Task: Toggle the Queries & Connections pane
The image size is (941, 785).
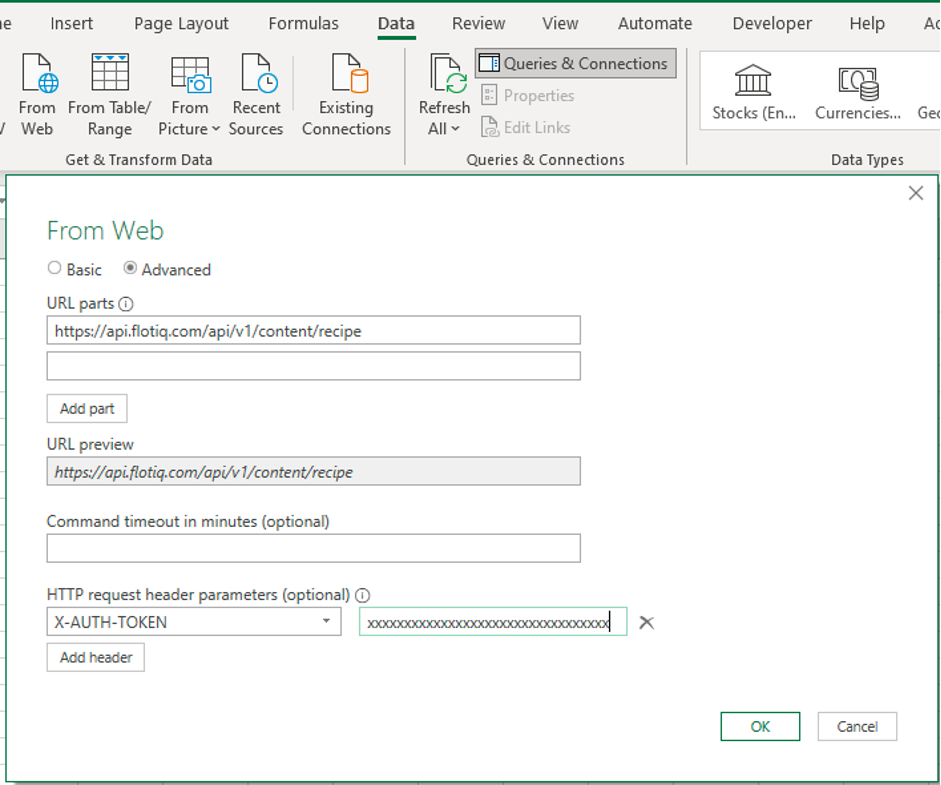Action: point(576,64)
